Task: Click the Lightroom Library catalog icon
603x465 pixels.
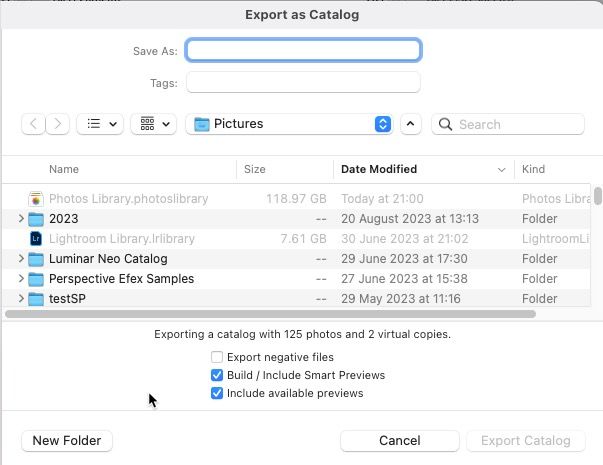Action: click(x=36, y=239)
